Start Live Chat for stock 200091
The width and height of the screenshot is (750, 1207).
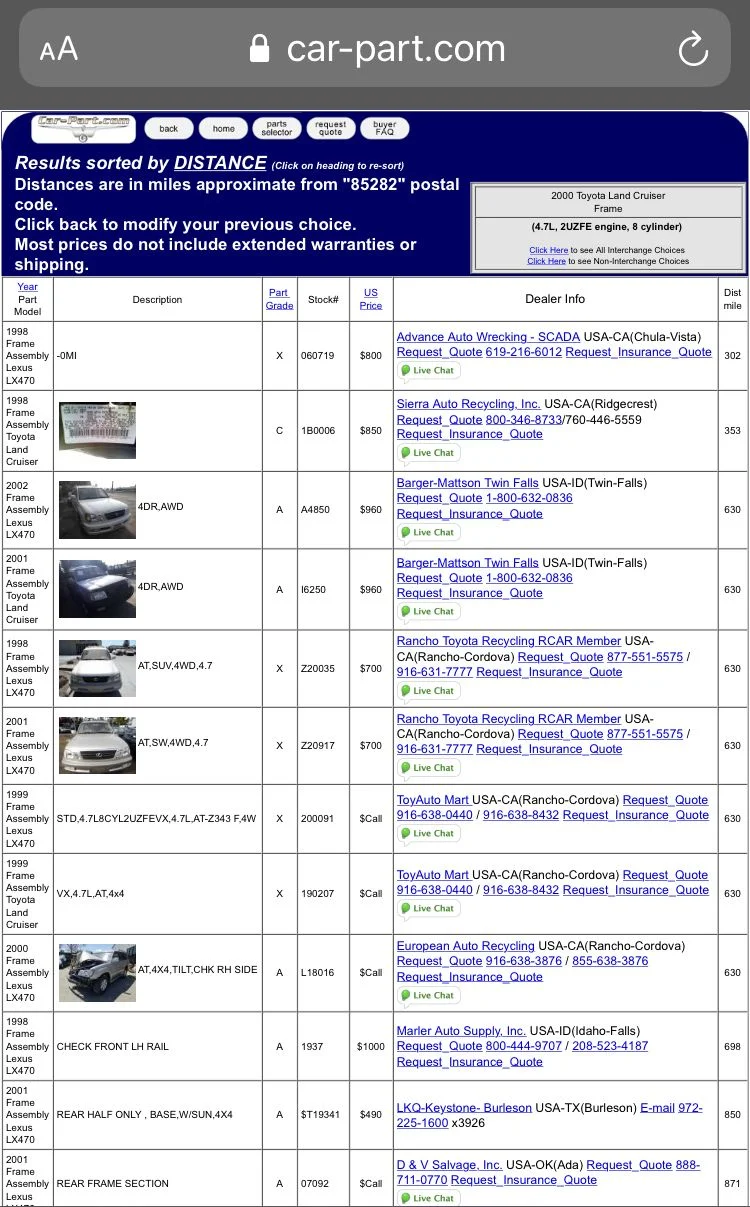click(x=428, y=833)
